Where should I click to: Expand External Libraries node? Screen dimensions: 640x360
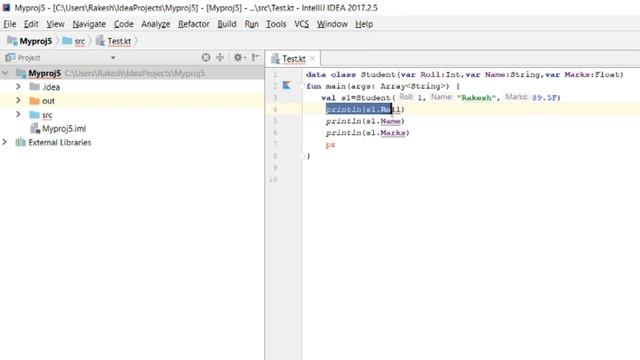click(5, 142)
